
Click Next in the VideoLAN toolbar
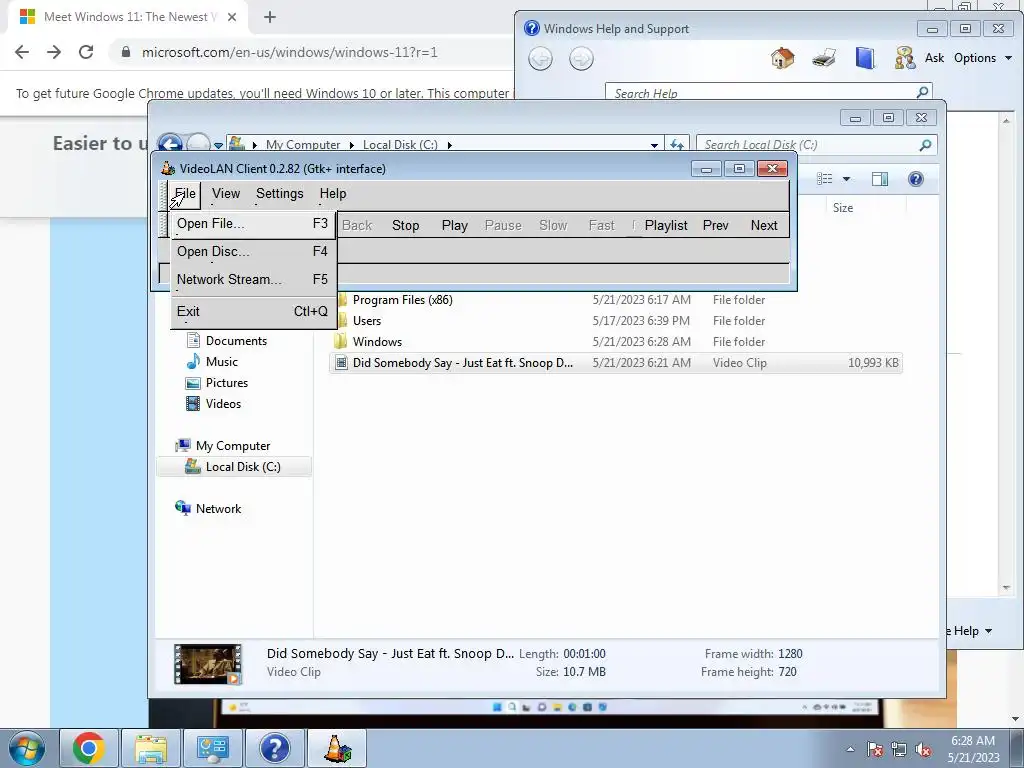[764, 225]
